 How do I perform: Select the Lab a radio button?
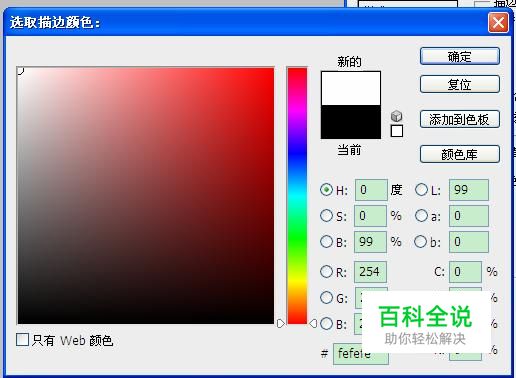point(421,215)
